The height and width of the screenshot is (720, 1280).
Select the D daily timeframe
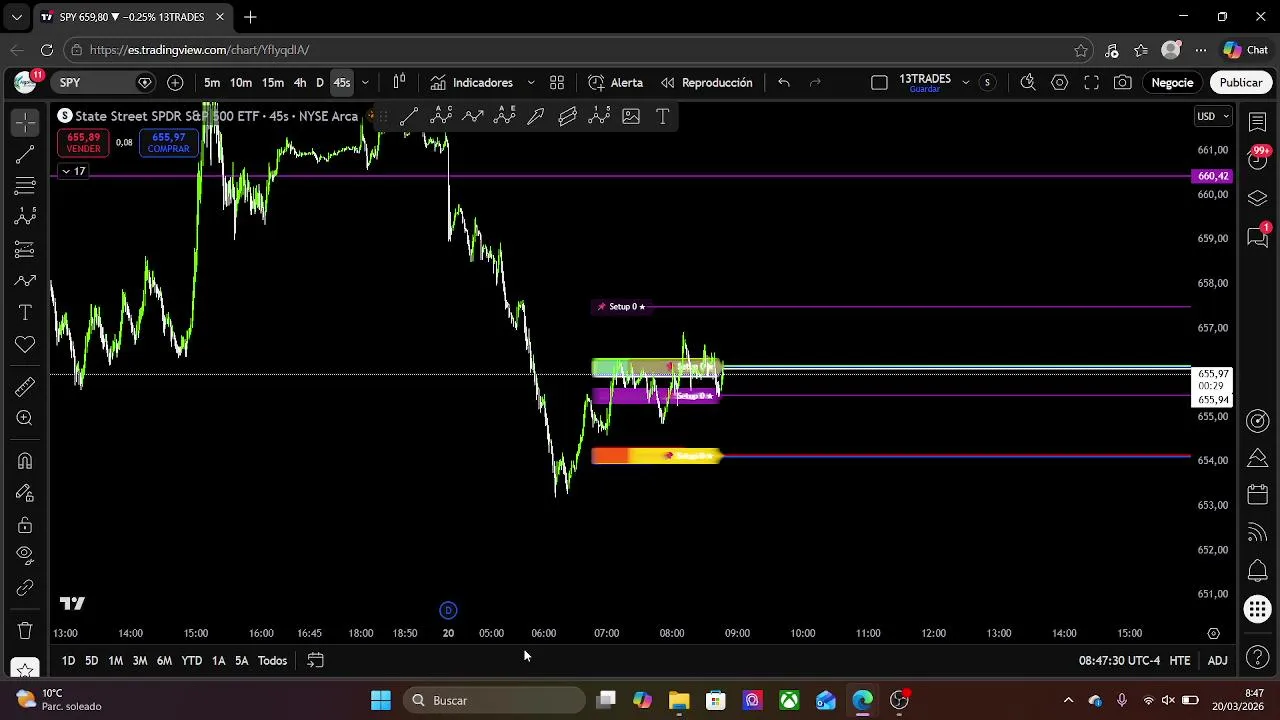point(320,83)
